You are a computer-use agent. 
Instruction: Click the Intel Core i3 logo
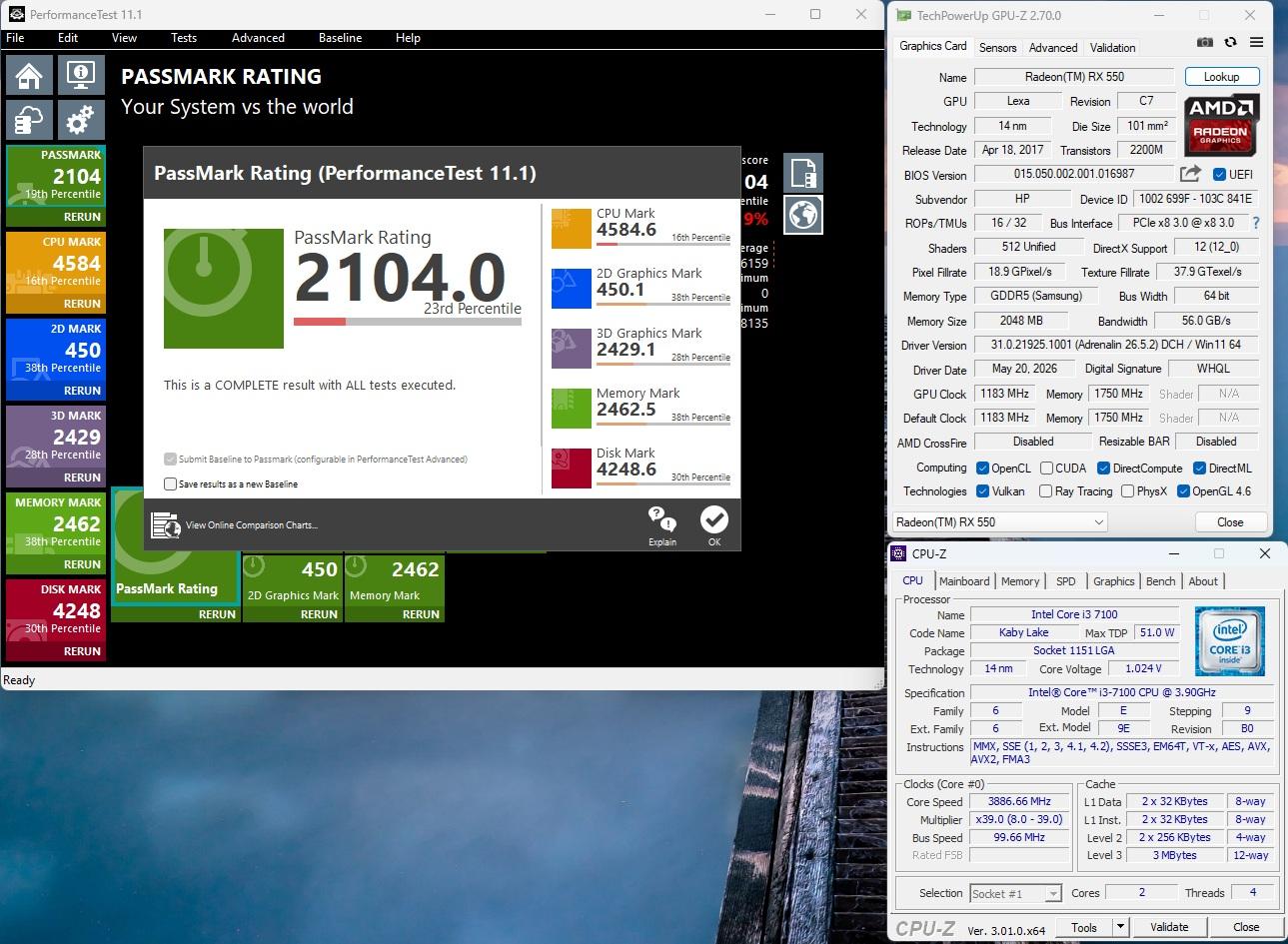click(x=1229, y=641)
